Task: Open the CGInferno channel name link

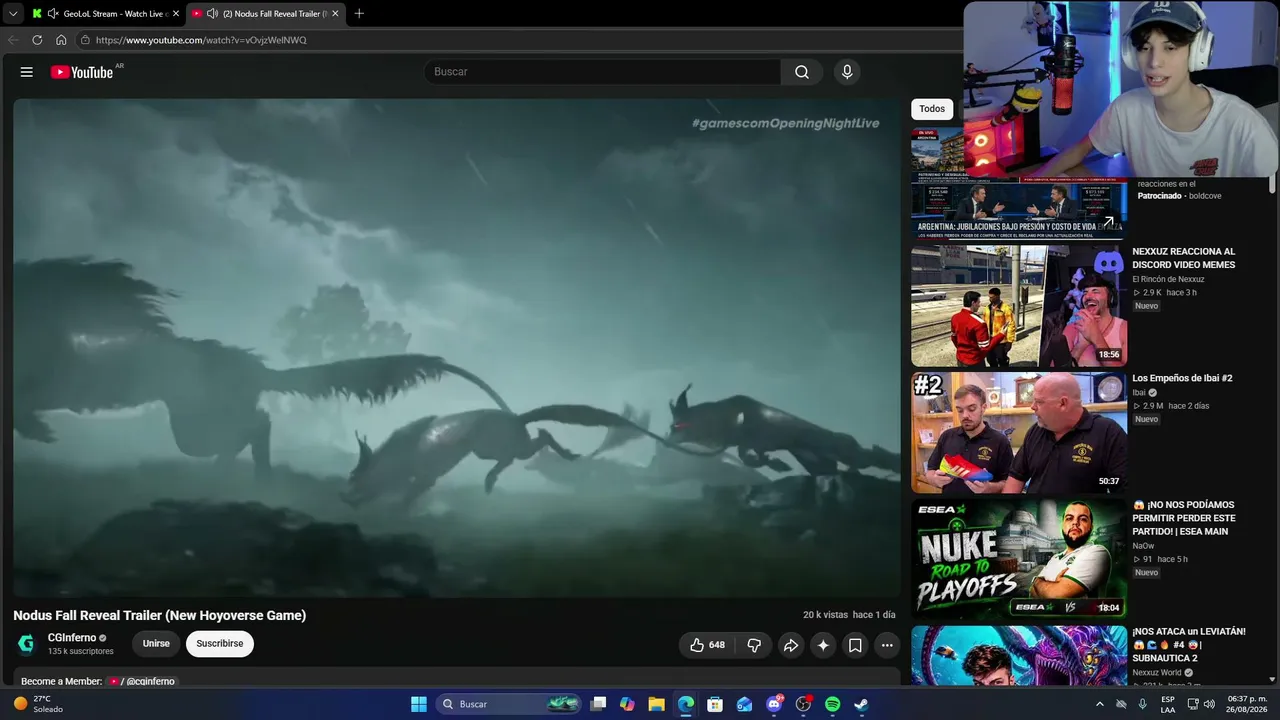Action: [x=72, y=638]
